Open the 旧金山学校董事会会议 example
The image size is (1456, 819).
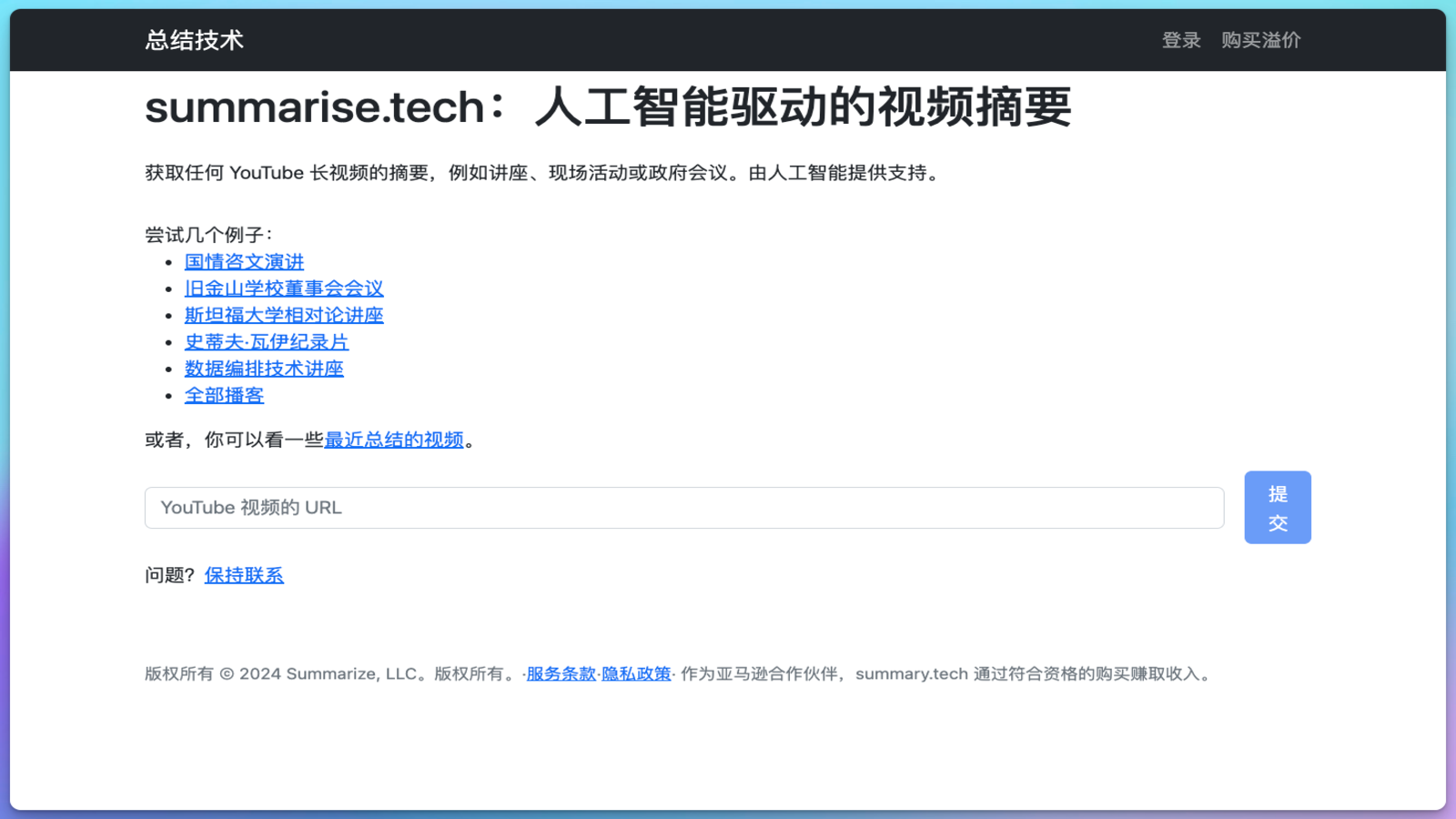click(284, 288)
